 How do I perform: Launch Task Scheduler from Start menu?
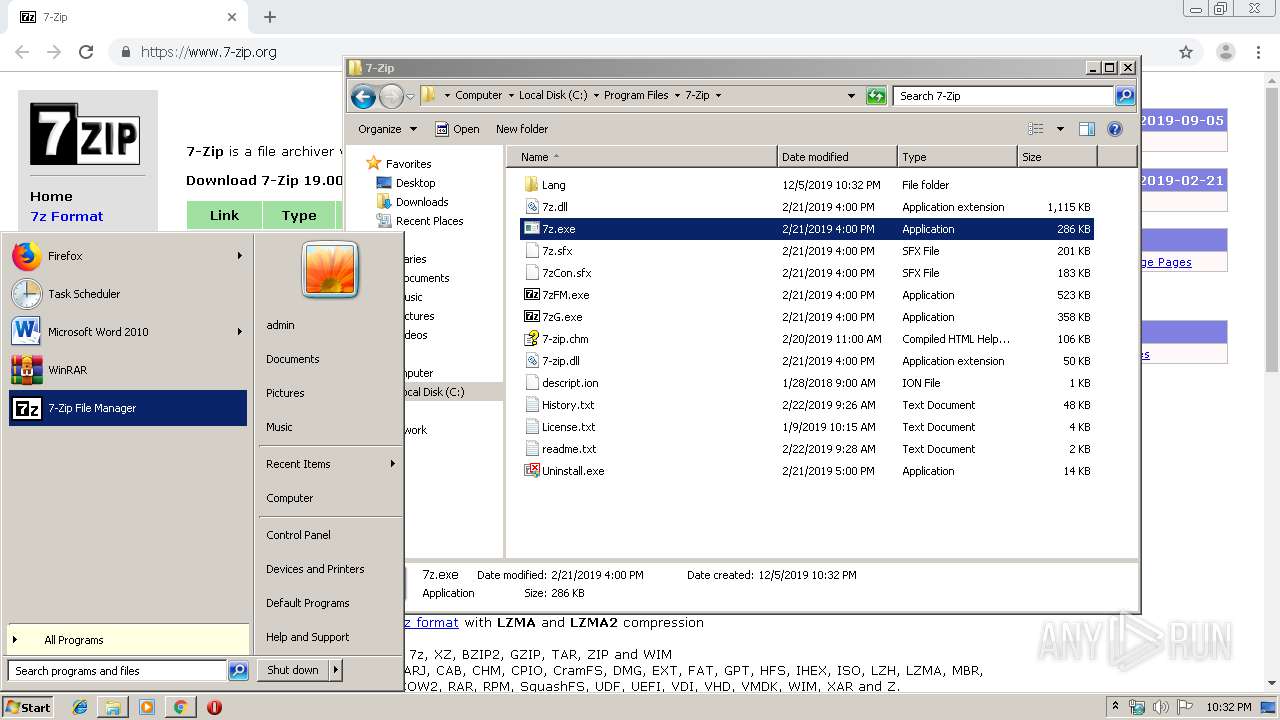coord(127,294)
